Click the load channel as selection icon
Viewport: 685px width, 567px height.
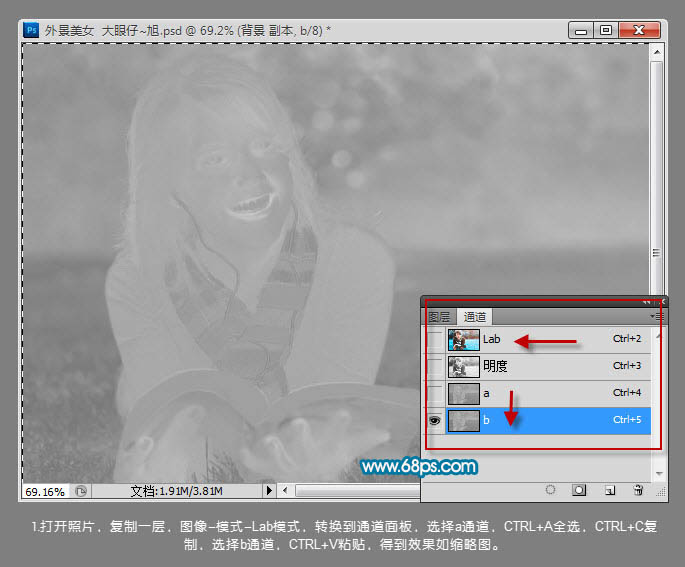550,490
